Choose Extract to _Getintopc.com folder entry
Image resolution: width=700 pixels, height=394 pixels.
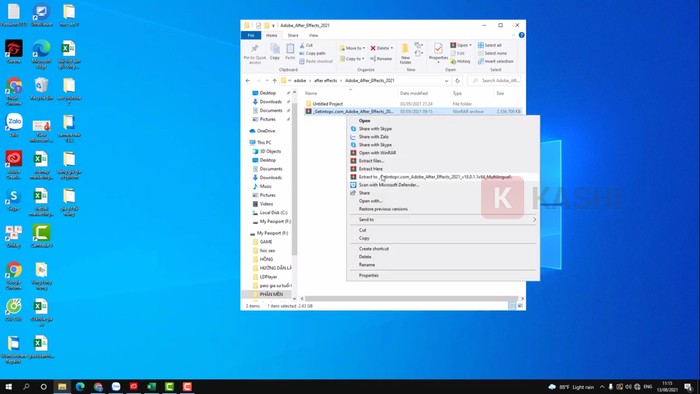(x=443, y=177)
